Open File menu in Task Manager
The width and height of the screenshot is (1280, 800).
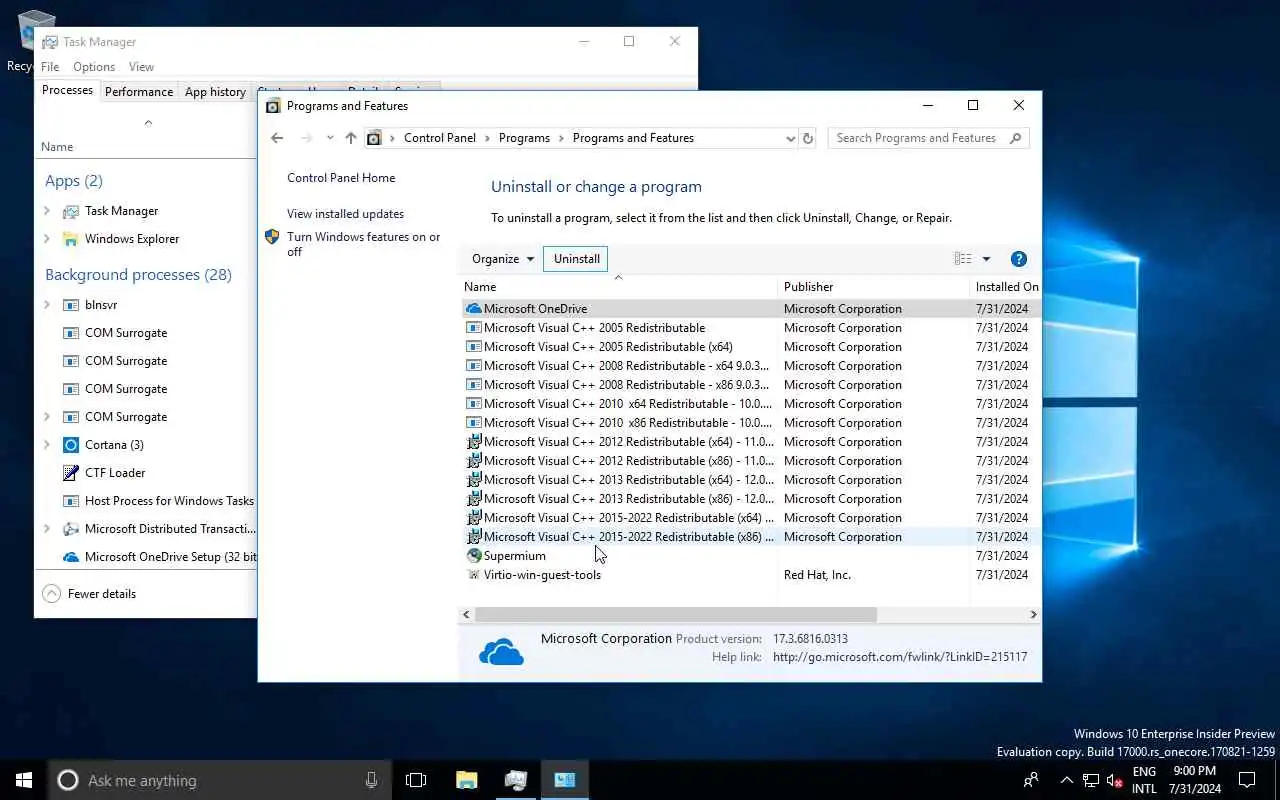50,67
